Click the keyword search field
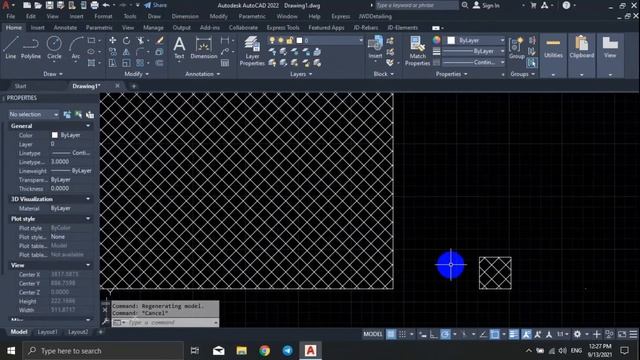 point(416,5)
